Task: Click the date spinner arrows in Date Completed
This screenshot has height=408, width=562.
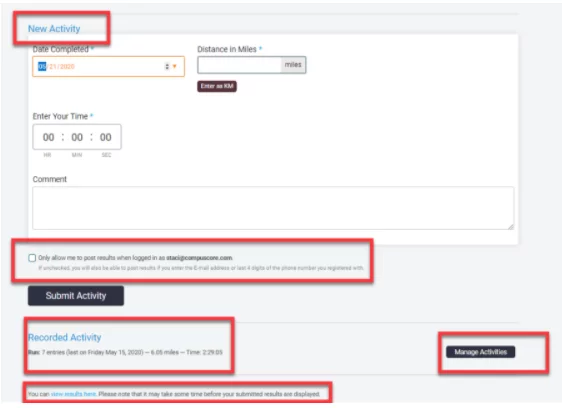Action: pyautogui.click(x=167, y=67)
